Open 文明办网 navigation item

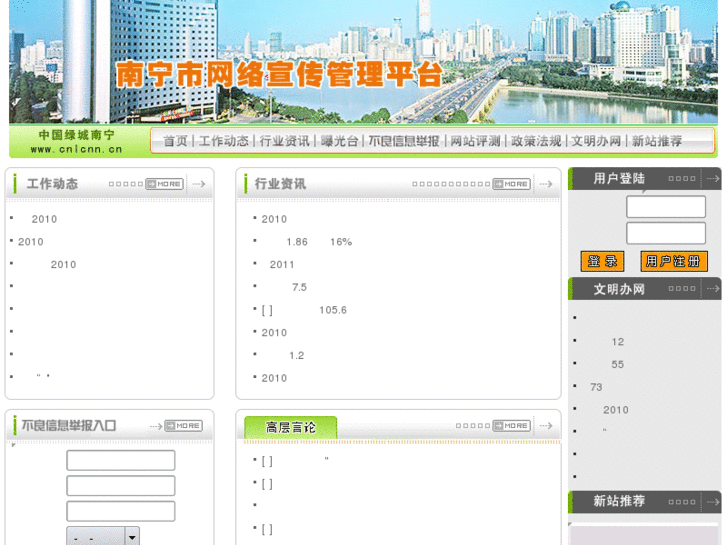click(596, 141)
